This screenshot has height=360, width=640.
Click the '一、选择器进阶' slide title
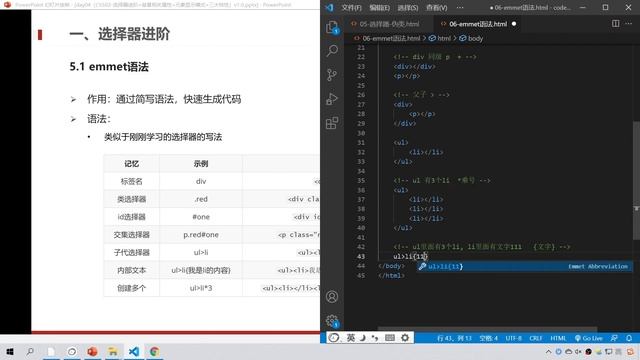pyautogui.click(x=119, y=34)
